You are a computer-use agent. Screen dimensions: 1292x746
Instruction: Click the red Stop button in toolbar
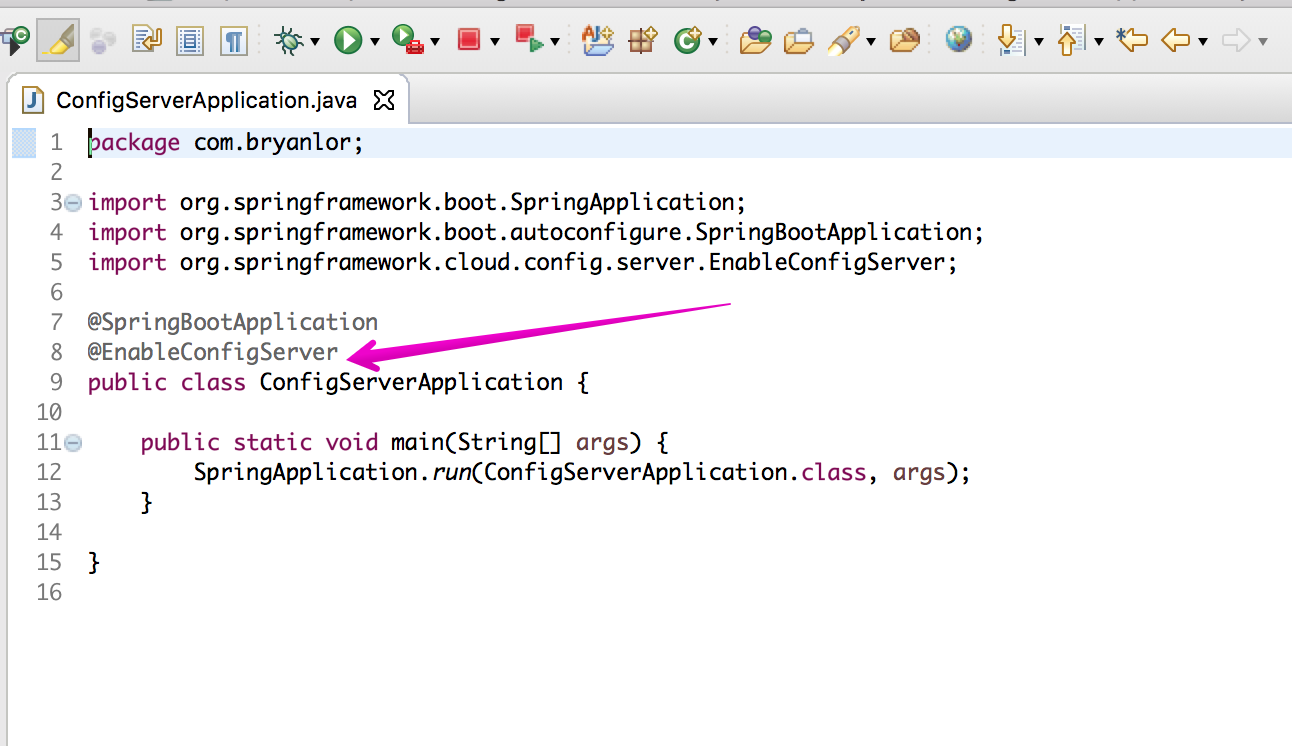click(x=468, y=40)
